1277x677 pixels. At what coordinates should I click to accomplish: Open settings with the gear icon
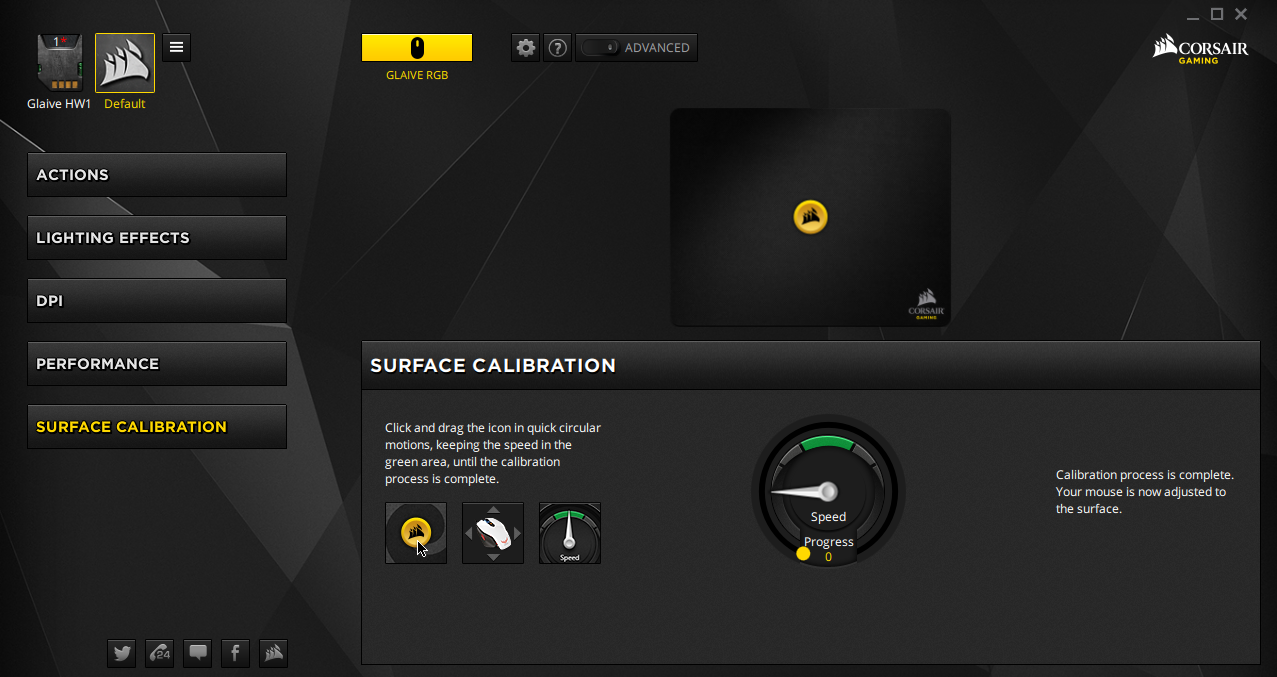(x=525, y=48)
